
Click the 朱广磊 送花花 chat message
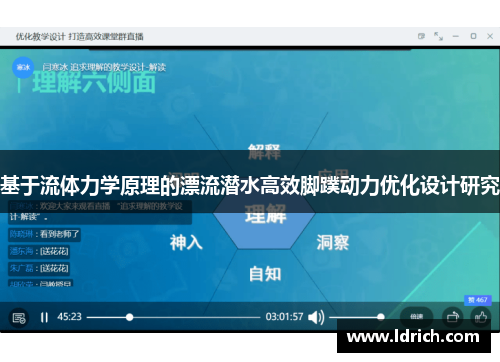(39, 268)
